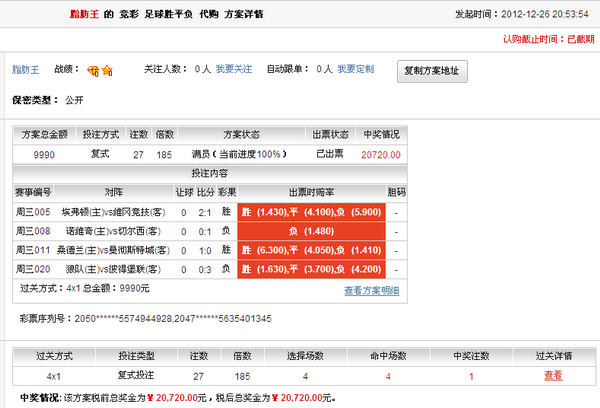Open 脂肪王 user profile link below header
The width and height of the screenshot is (600, 408).
(26, 70)
